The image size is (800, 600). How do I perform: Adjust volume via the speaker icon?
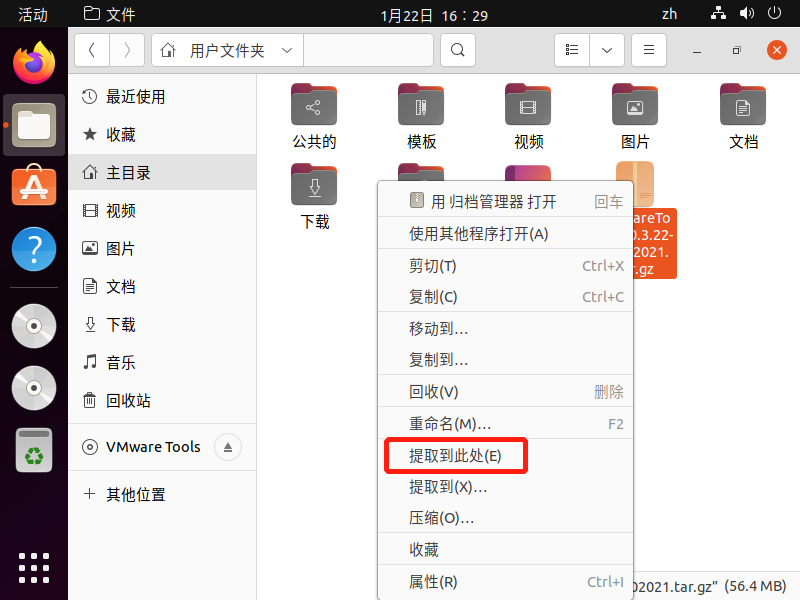746,13
